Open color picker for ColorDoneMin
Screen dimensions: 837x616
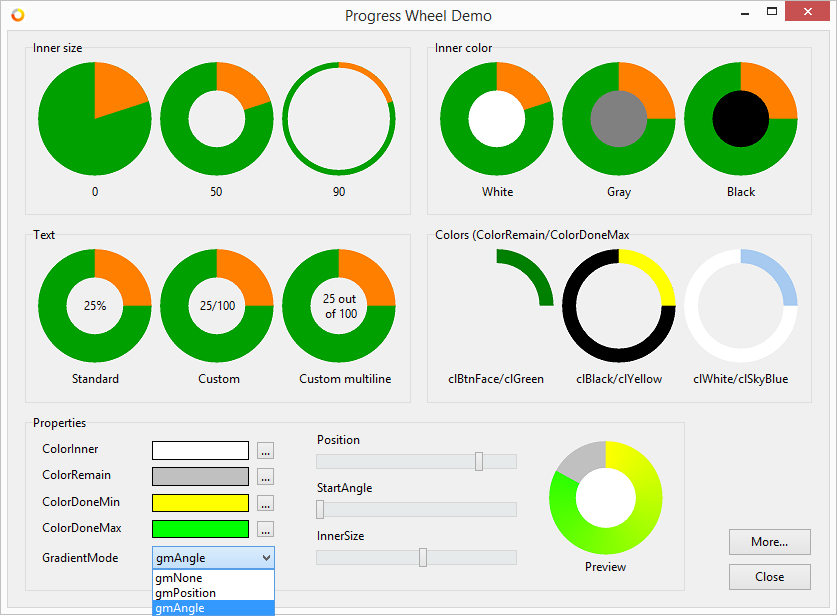[x=265, y=503]
